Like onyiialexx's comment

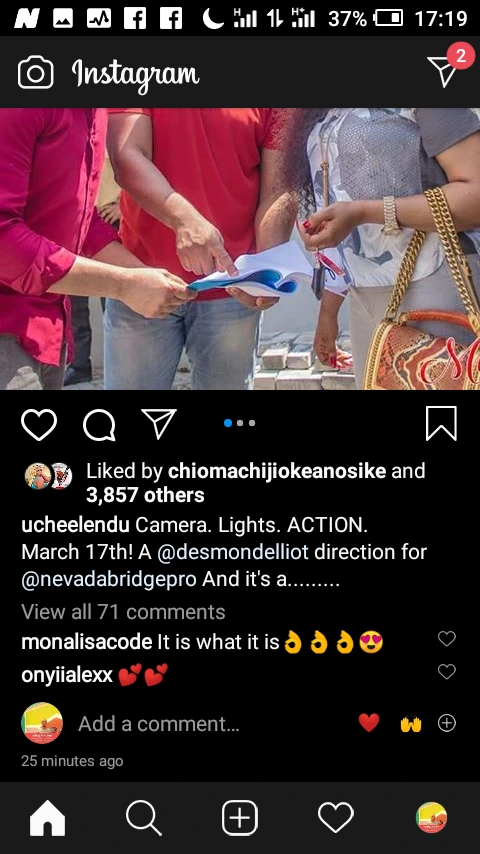[x=447, y=672]
